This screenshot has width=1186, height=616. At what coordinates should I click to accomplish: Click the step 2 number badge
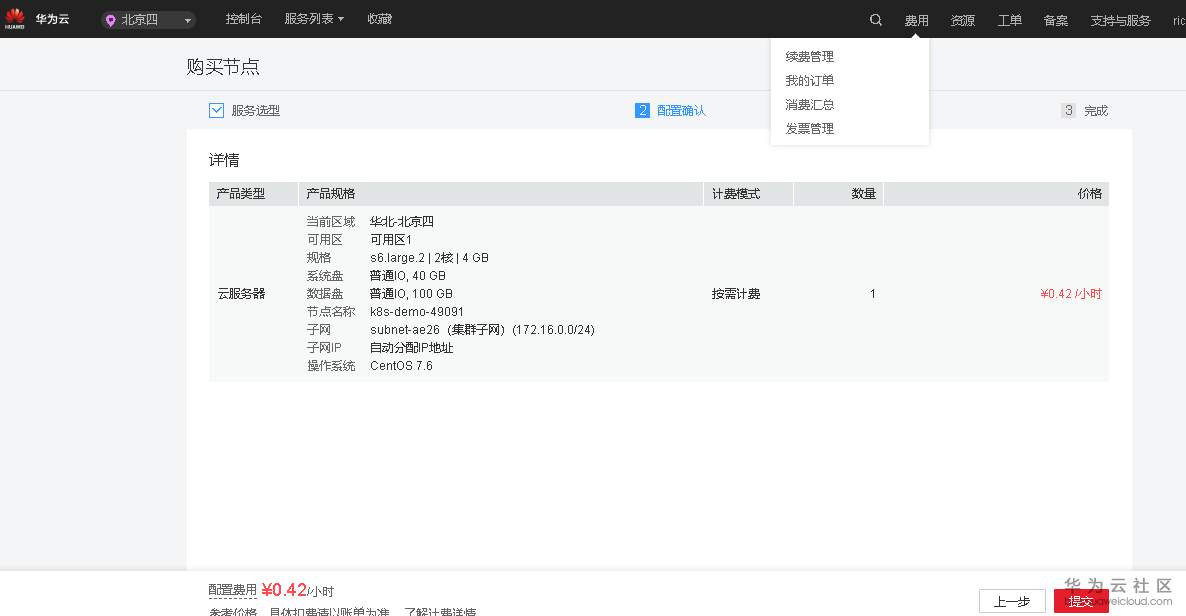642,110
